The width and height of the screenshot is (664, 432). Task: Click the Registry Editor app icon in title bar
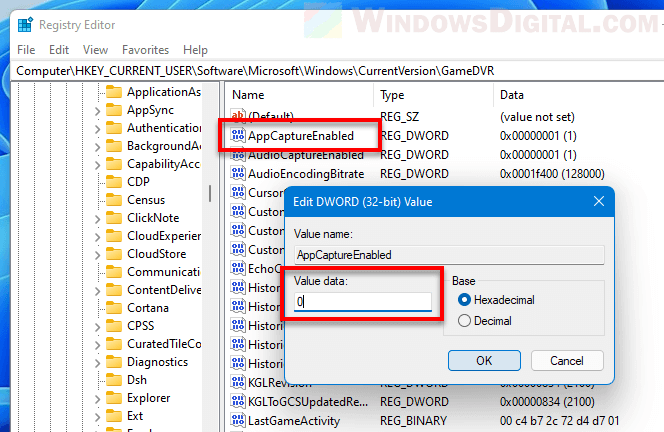[x=25, y=25]
